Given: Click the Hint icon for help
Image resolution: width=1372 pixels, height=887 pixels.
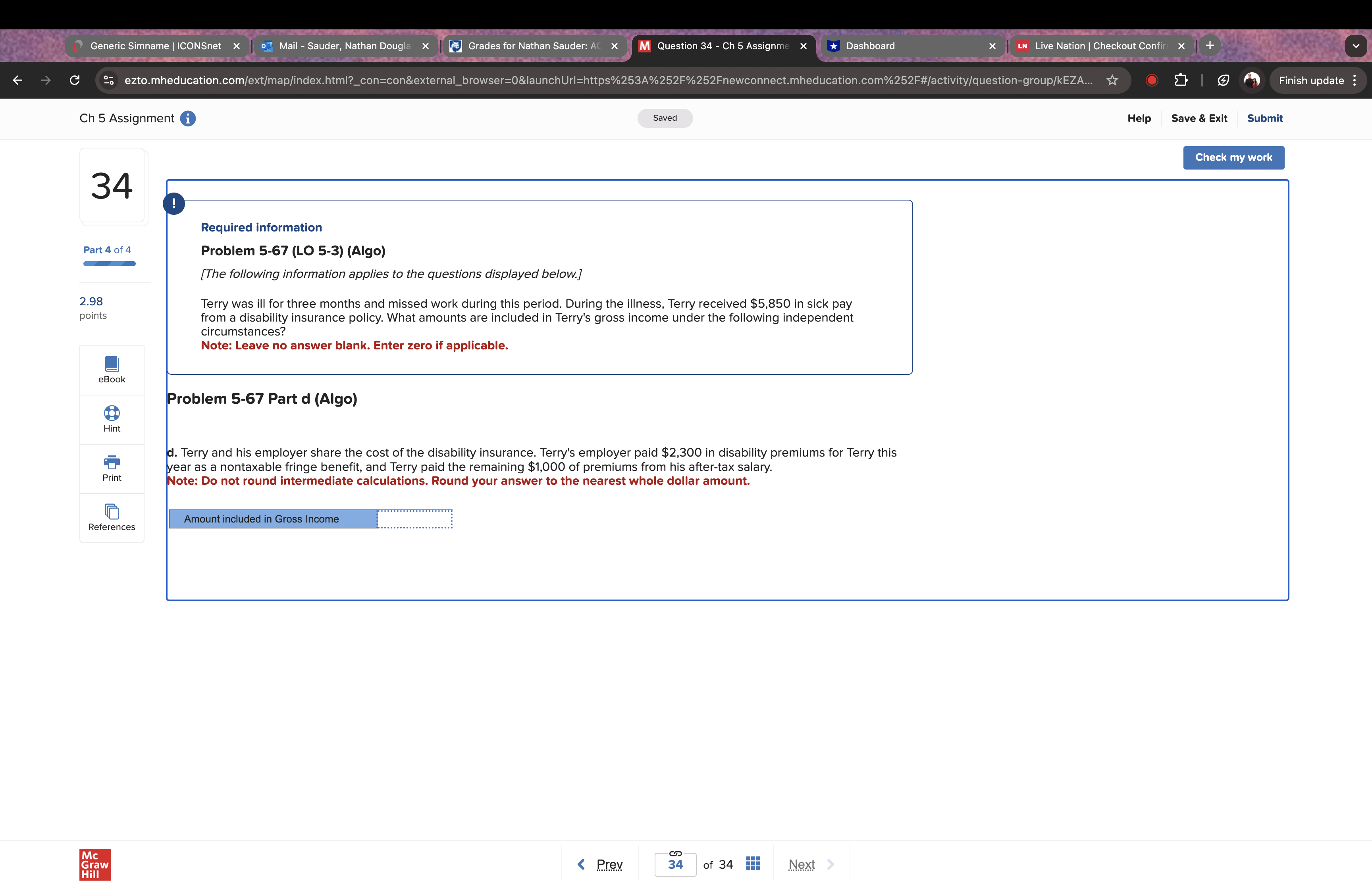Looking at the screenshot, I should (x=112, y=419).
